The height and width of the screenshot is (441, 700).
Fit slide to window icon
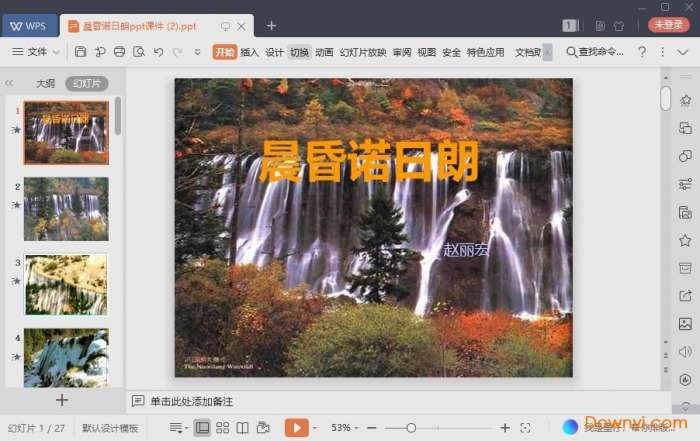525,428
